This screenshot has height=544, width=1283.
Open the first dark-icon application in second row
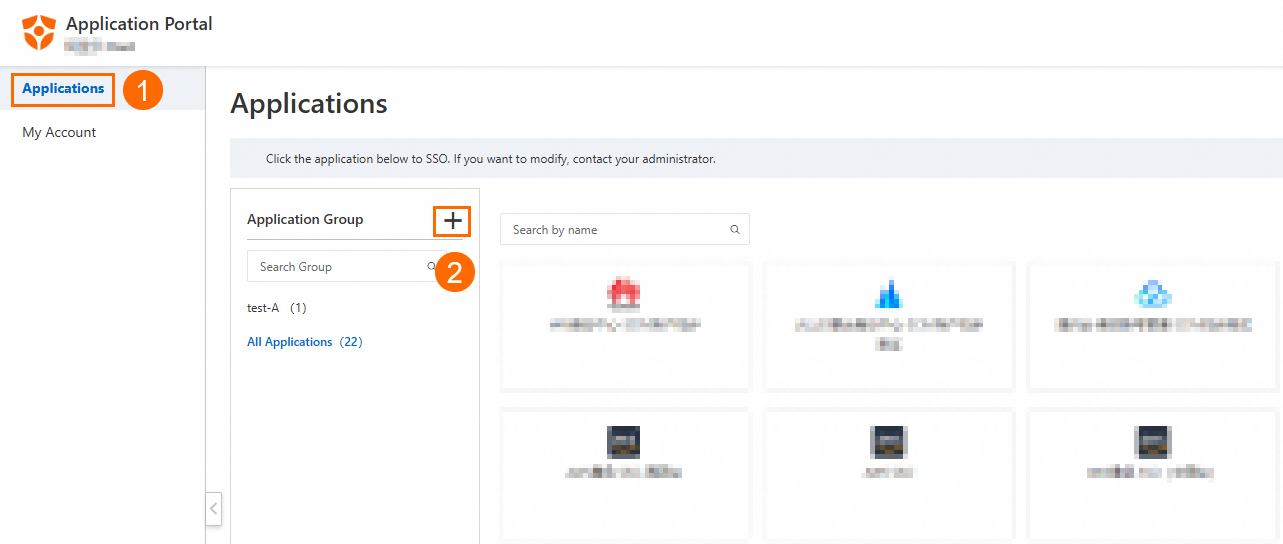point(624,474)
